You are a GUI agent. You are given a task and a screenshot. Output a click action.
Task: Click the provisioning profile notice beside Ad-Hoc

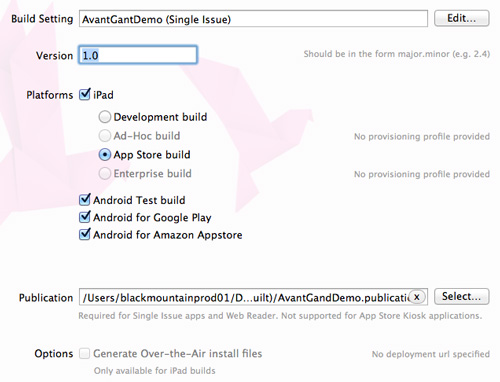point(422,136)
